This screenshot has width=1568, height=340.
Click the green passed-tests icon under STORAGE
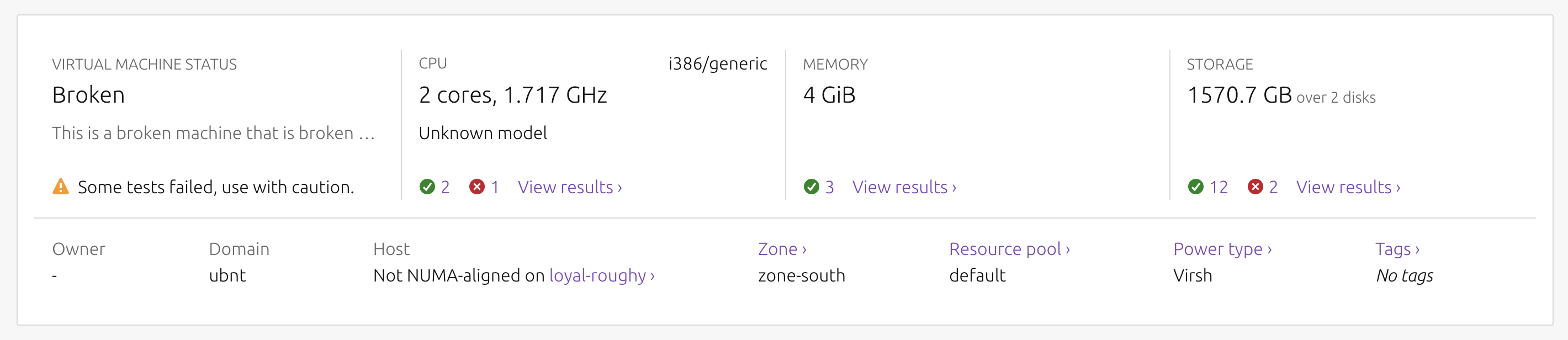pos(1196,187)
